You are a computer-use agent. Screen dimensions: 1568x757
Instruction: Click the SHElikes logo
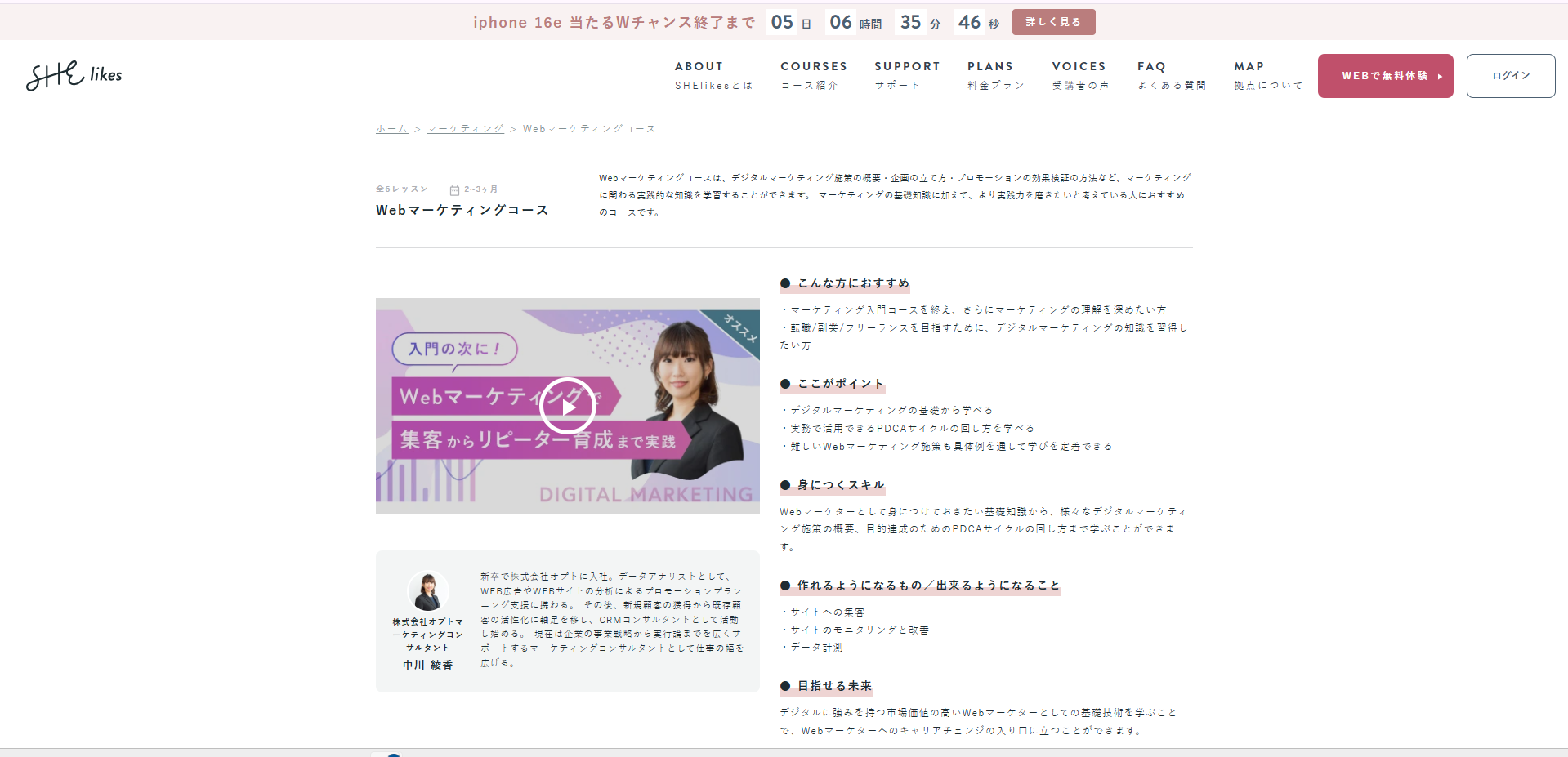click(74, 75)
